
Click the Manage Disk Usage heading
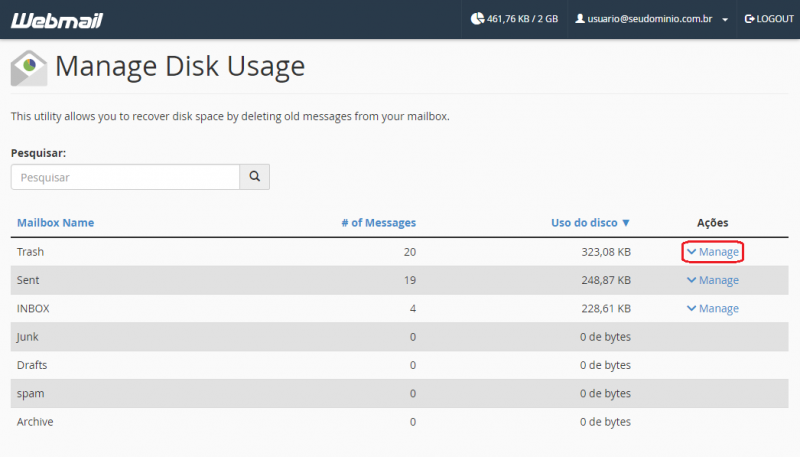click(x=180, y=66)
